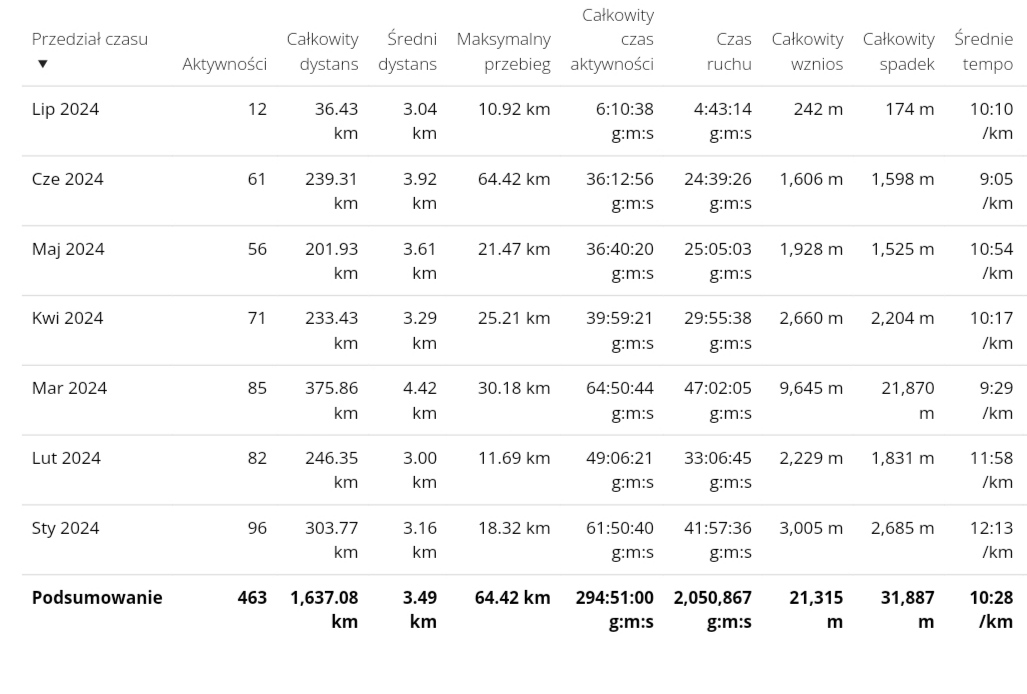1027x694 pixels.
Task: Click the Całkowity dystans column header
Action: 322,52
